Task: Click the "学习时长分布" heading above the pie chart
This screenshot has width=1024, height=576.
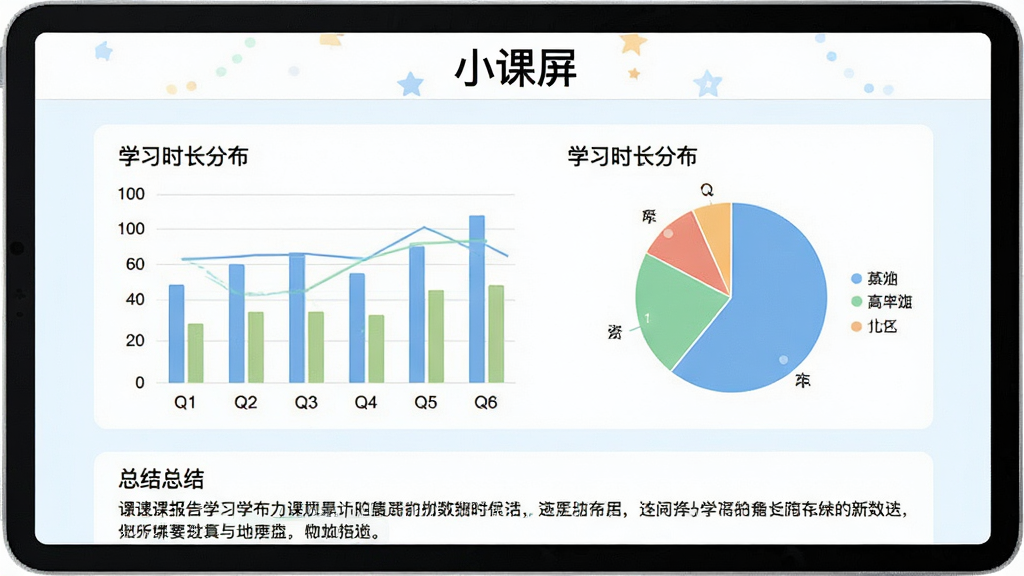Action: point(632,157)
